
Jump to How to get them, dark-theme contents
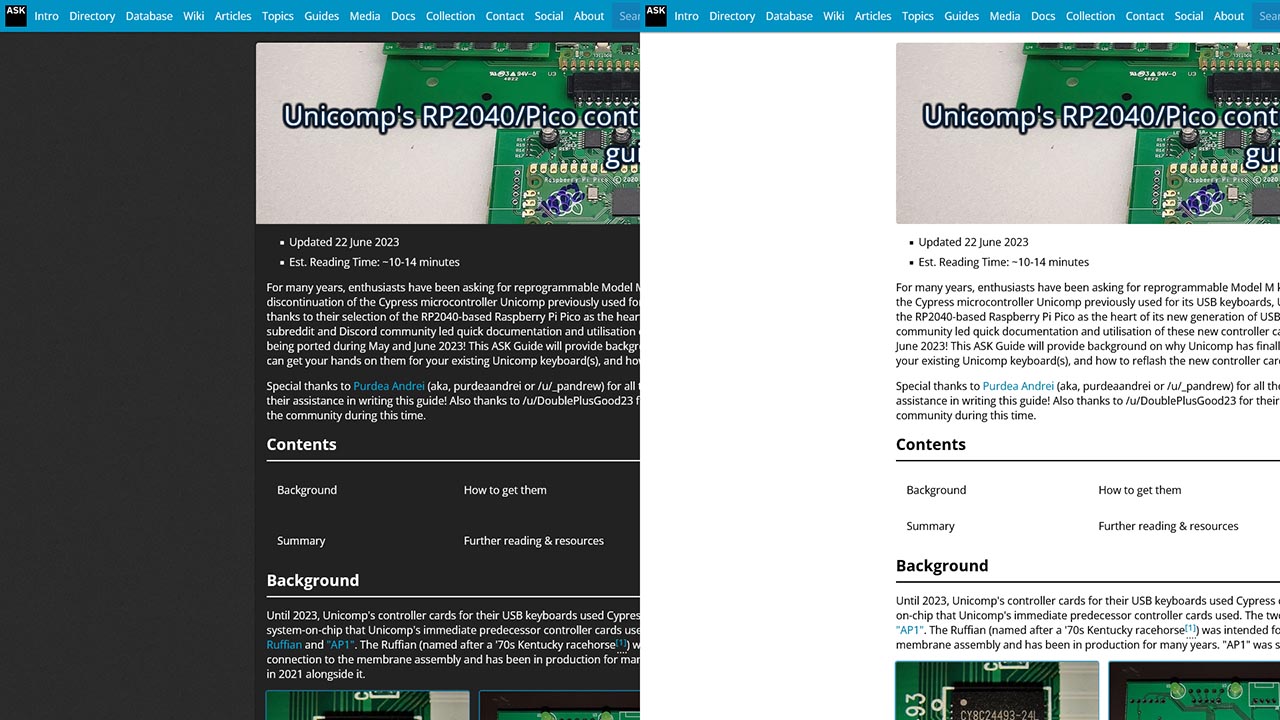pyautogui.click(x=505, y=490)
